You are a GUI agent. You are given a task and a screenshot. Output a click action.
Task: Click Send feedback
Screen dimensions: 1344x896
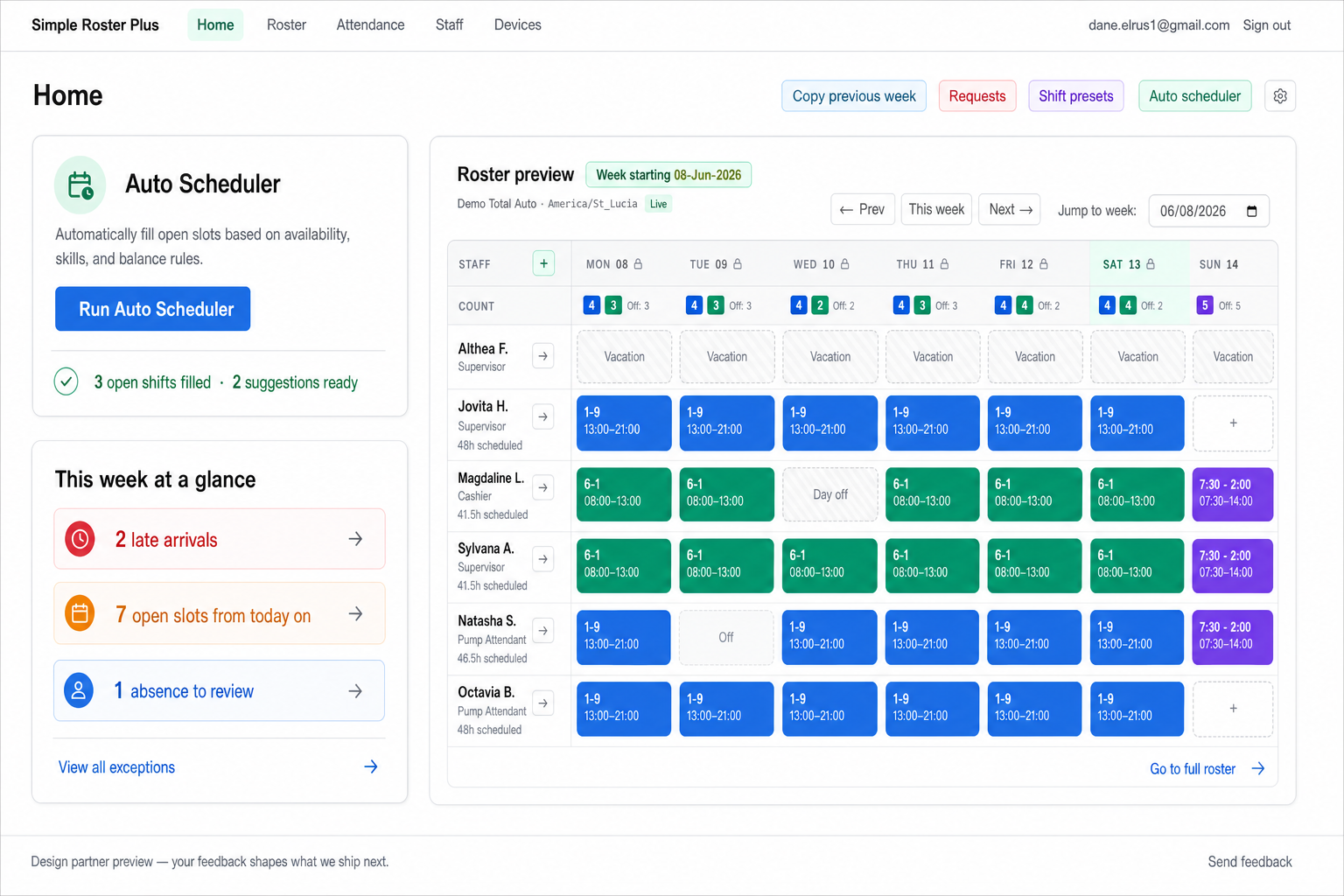pos(1249,862)
